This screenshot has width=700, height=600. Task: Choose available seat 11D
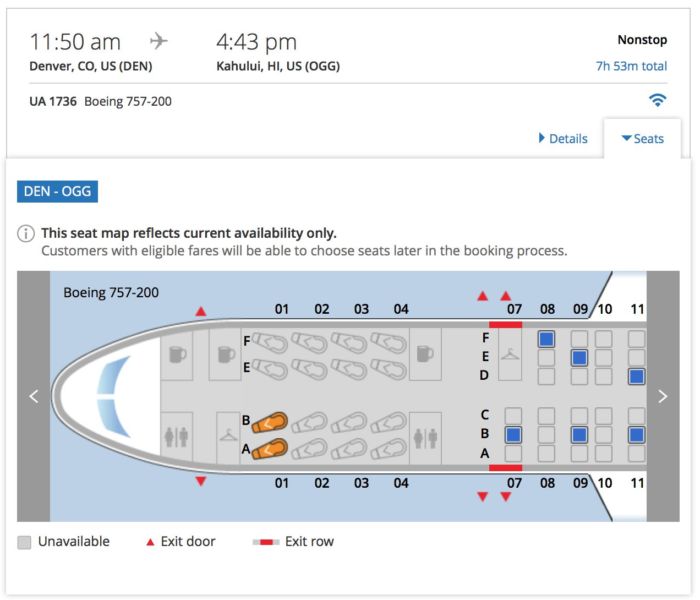636,376
